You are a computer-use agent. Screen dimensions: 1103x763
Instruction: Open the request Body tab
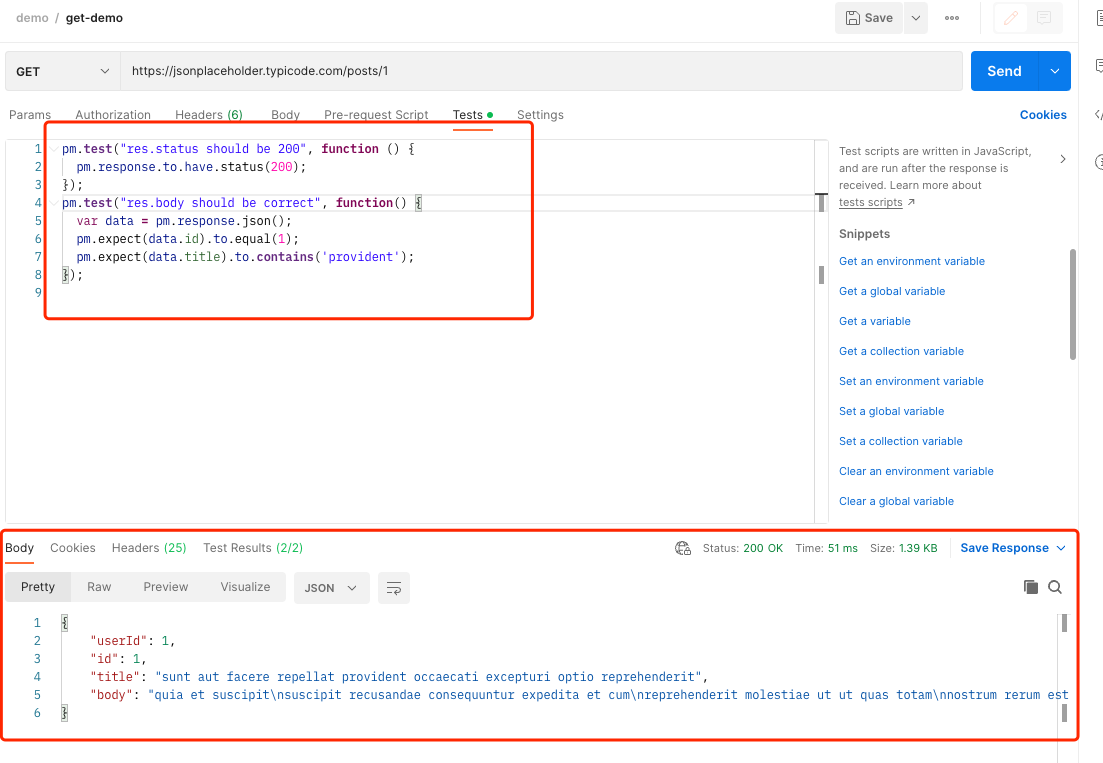286,115
